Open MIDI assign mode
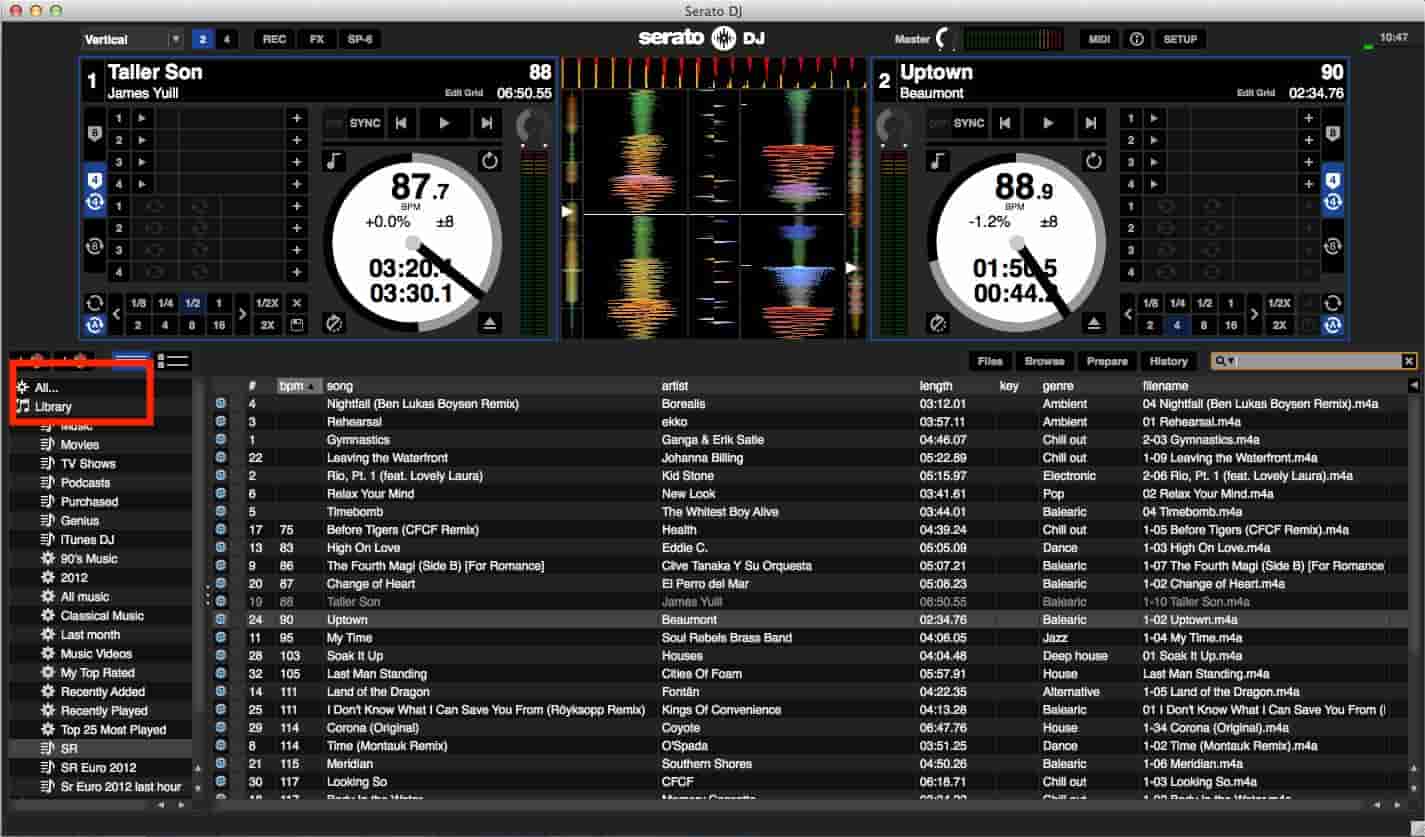This screenshot has height=837, width=1425. pyautogui.click(x=1099, y=39)
